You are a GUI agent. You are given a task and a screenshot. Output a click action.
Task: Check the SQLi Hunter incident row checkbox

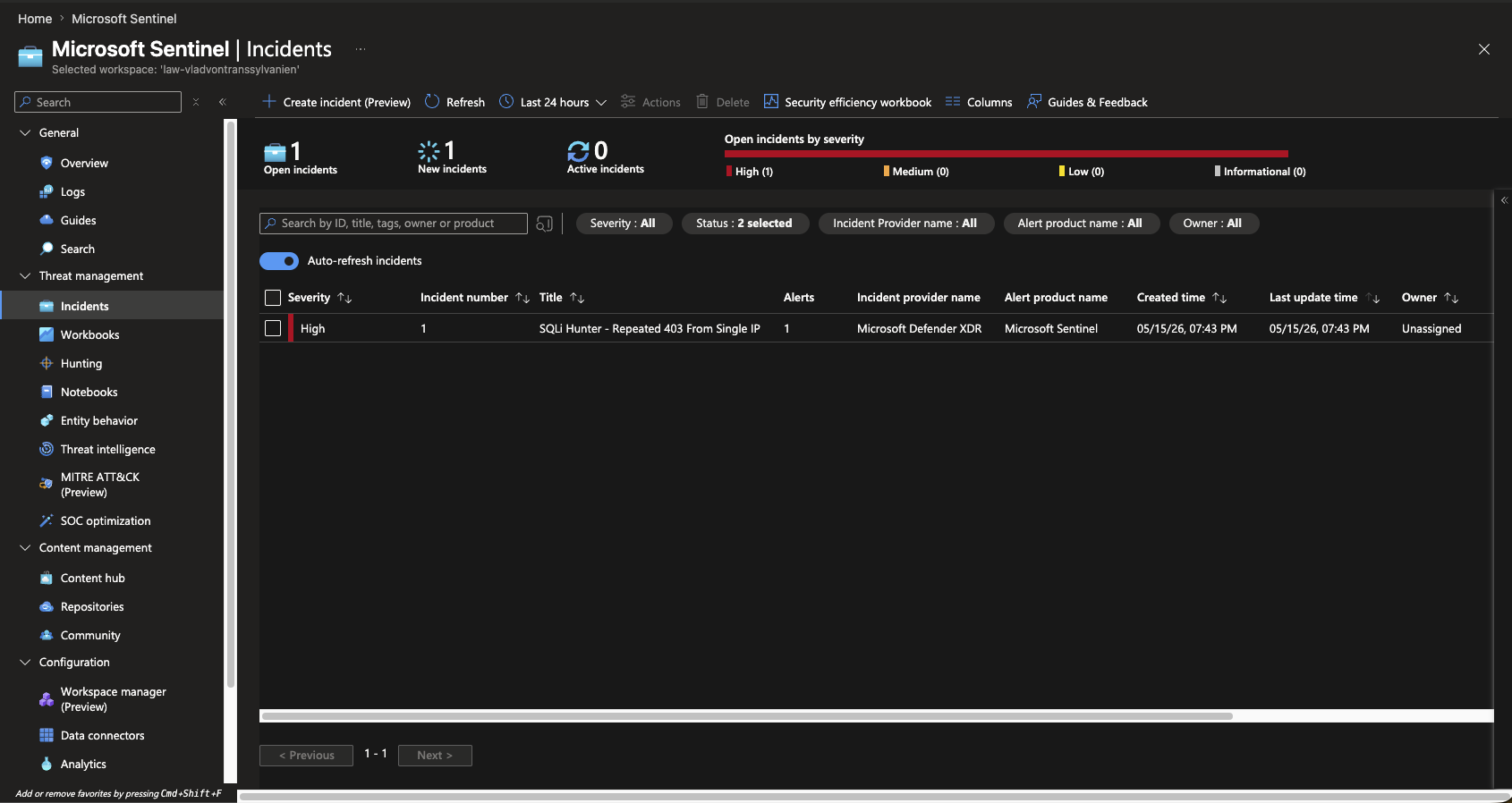point(273,328)
